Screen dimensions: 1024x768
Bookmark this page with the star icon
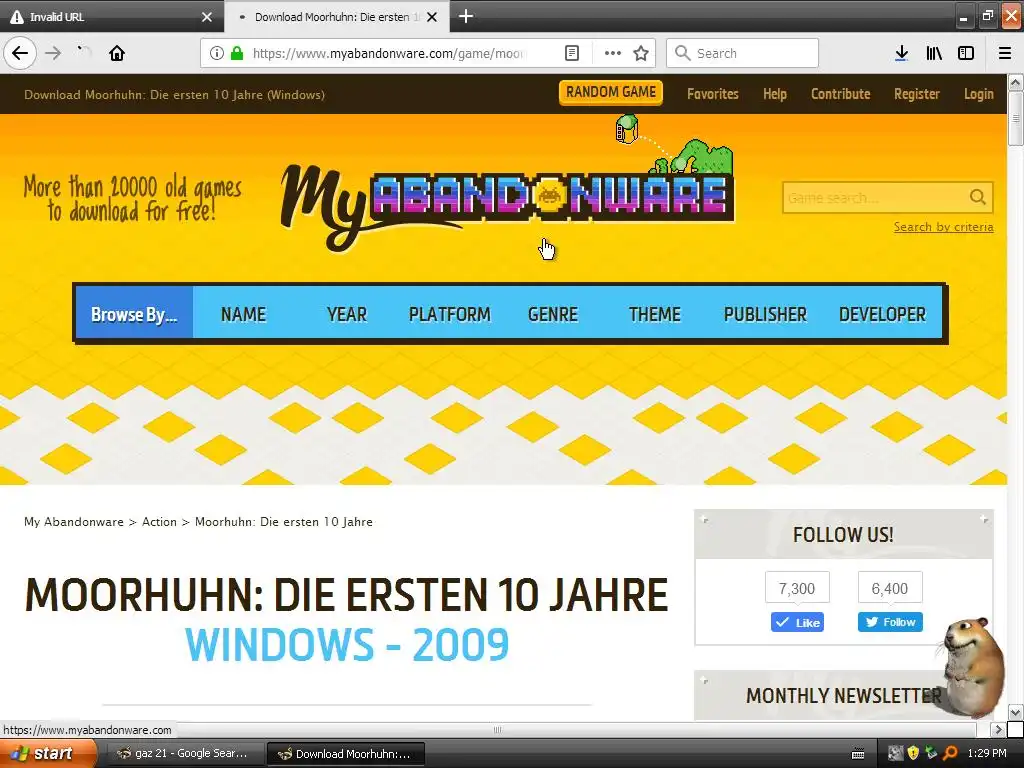(x=641, y=53)
